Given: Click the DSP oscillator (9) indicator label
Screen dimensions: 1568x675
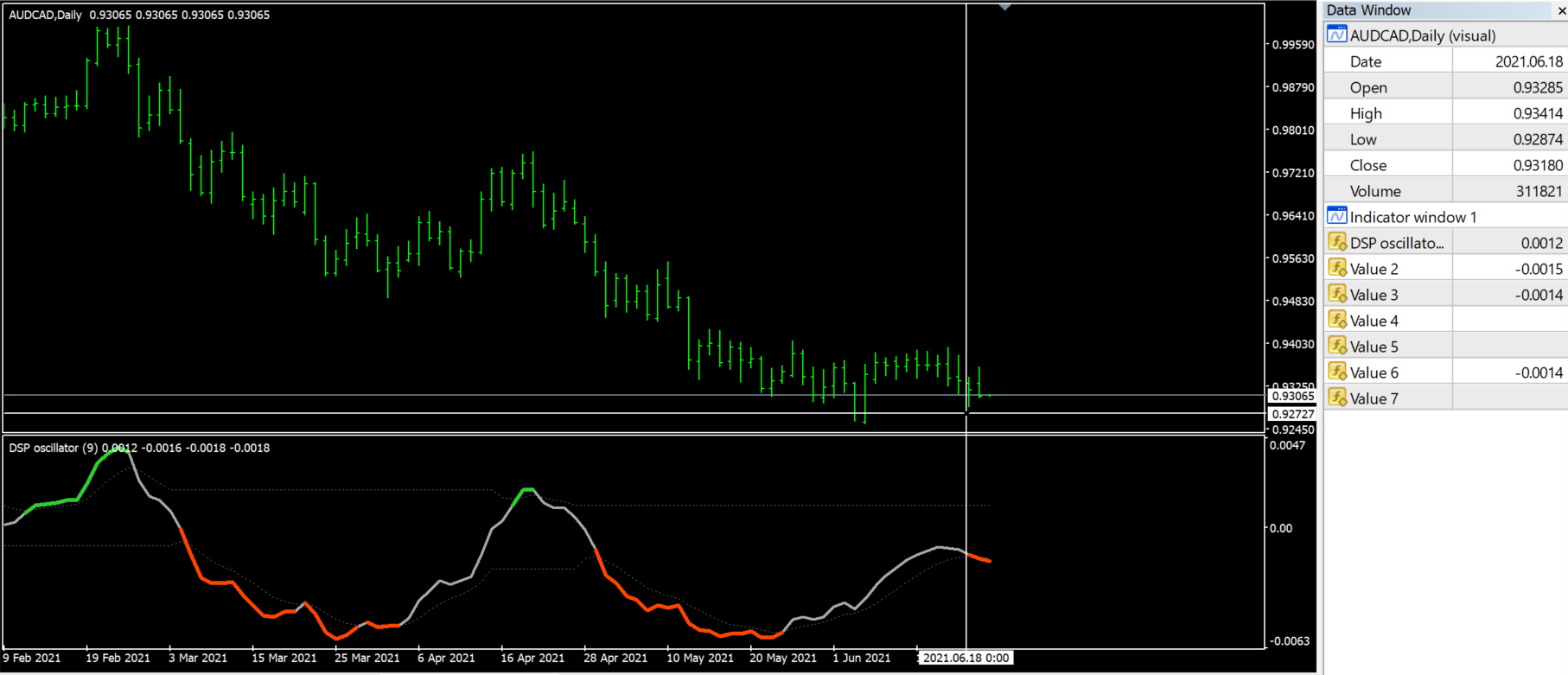Looking at the screenshot, I should 54,448.
